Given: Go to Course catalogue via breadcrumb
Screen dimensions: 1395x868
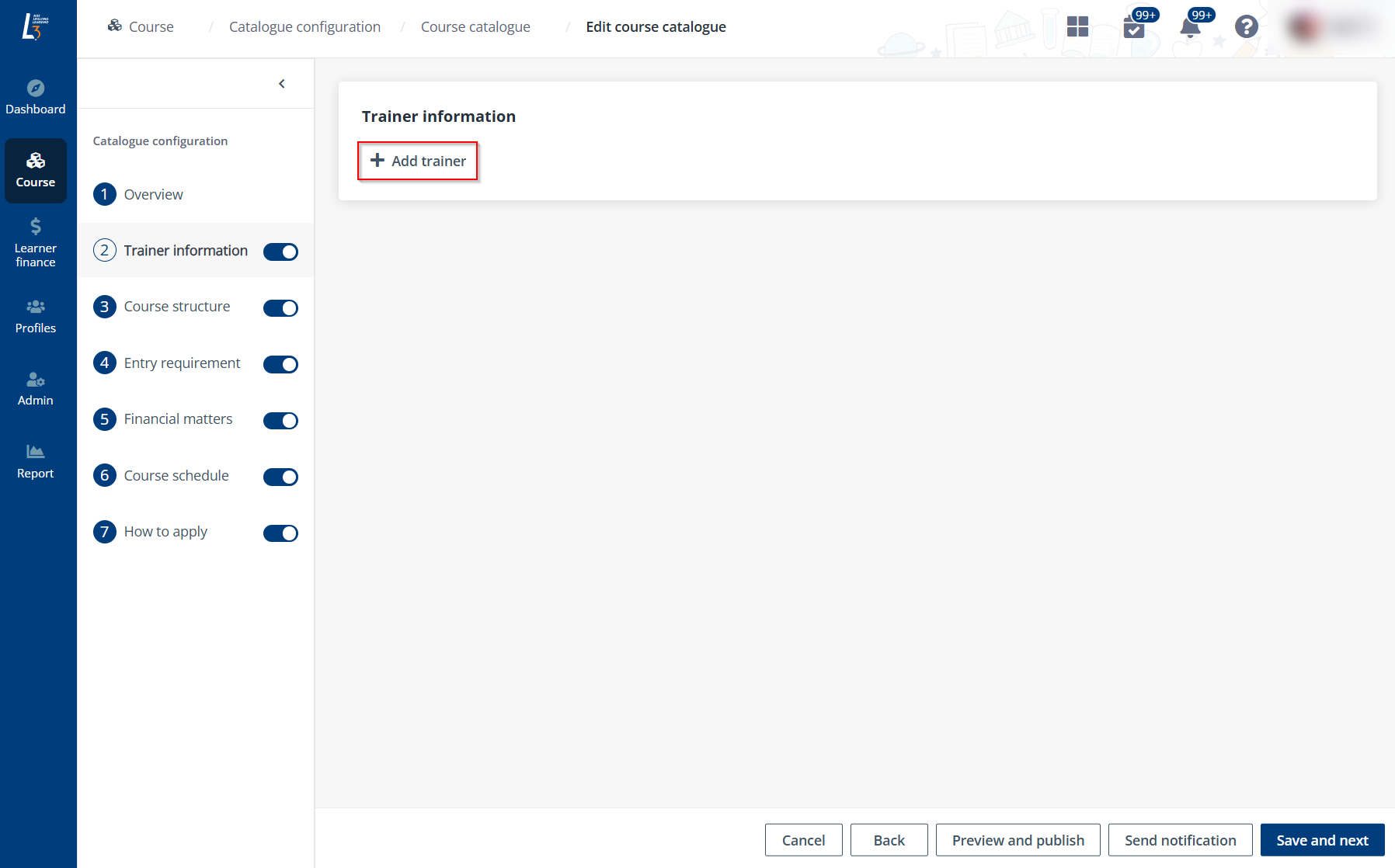Looking at the screenshot, I should pos(475,26).
